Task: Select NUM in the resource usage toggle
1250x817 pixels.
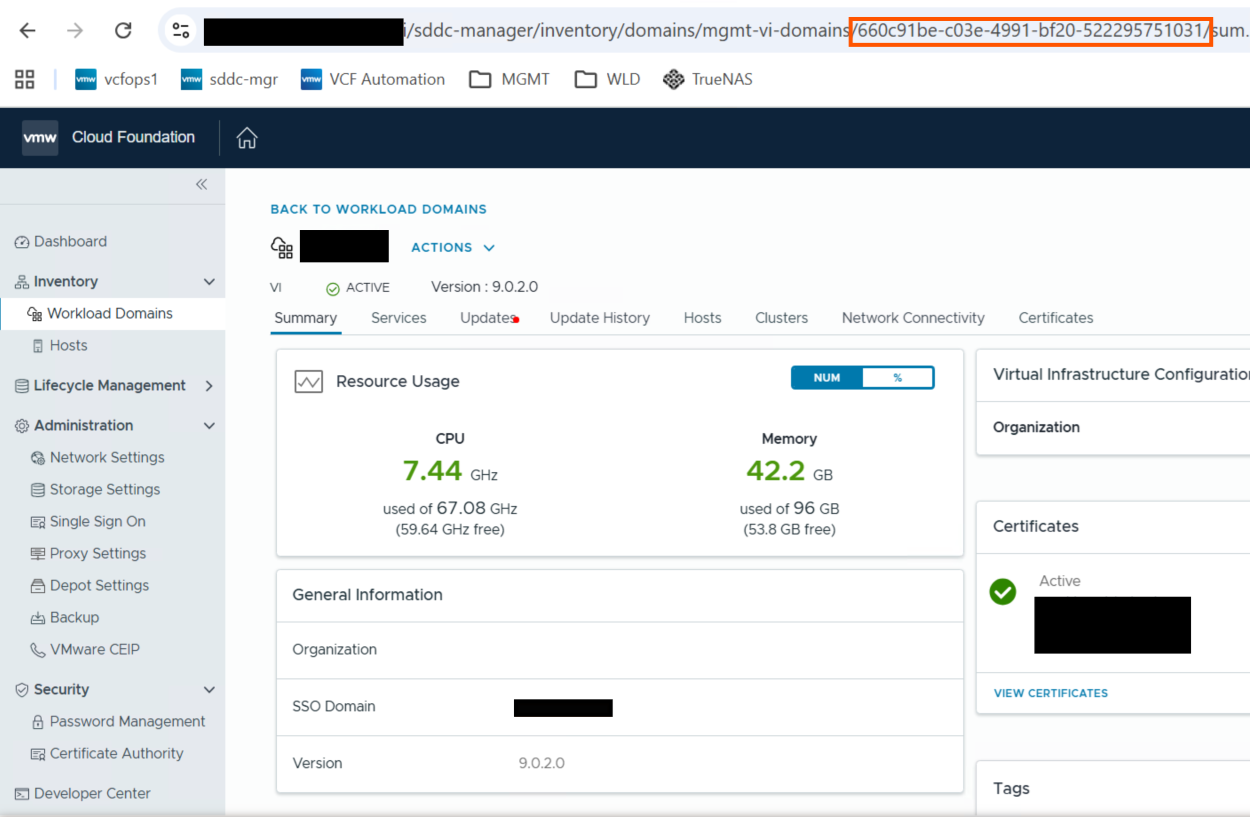Action: click(827, 377)
